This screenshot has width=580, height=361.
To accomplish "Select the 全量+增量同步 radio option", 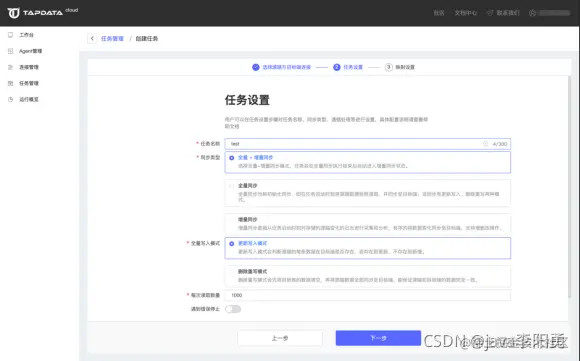I will 232,158.
